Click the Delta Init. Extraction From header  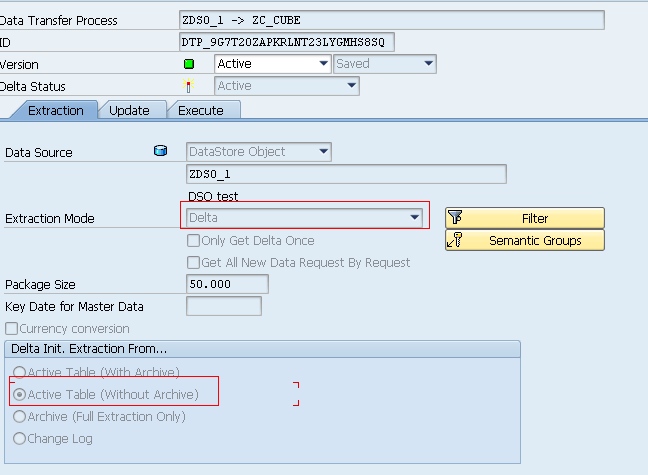tap(262, 349)
